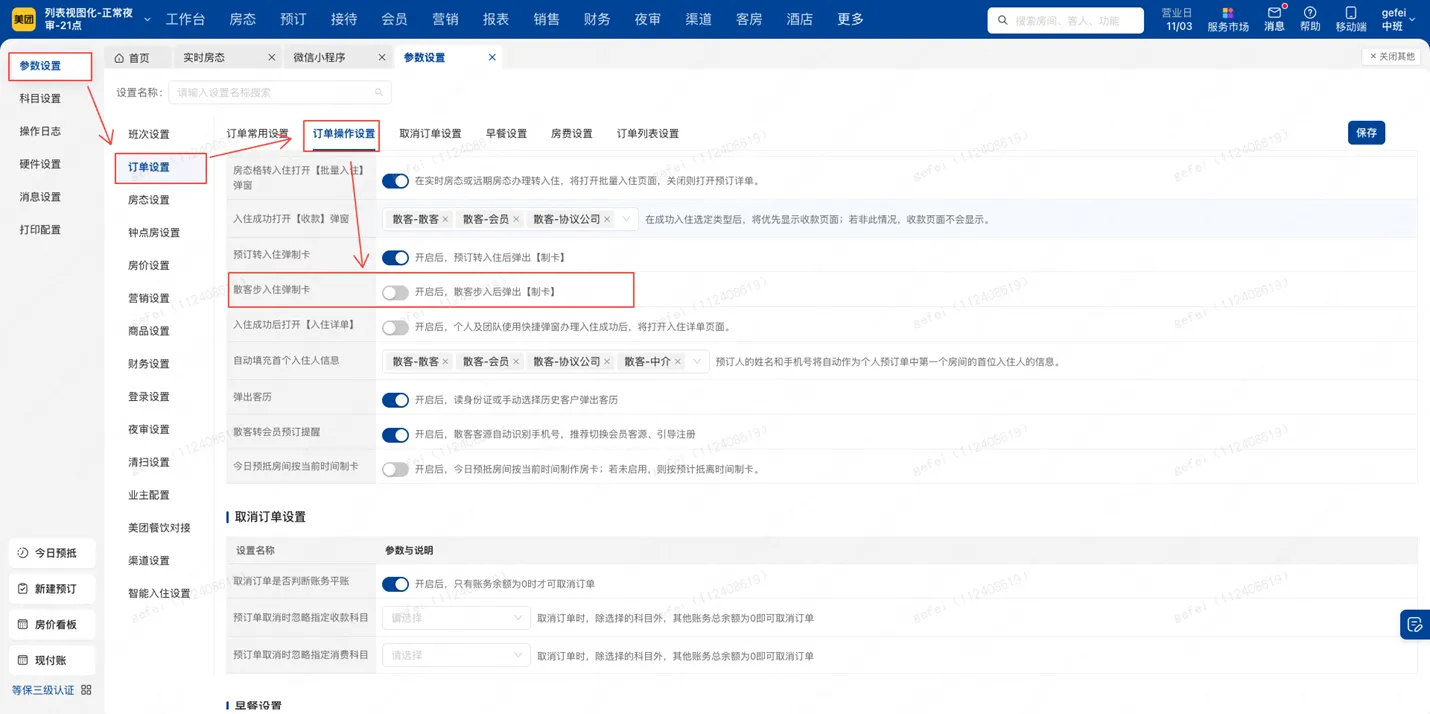Disable the 弹出客历 toggle
This screenshot has height=714, width=1430.
point(396,398)
